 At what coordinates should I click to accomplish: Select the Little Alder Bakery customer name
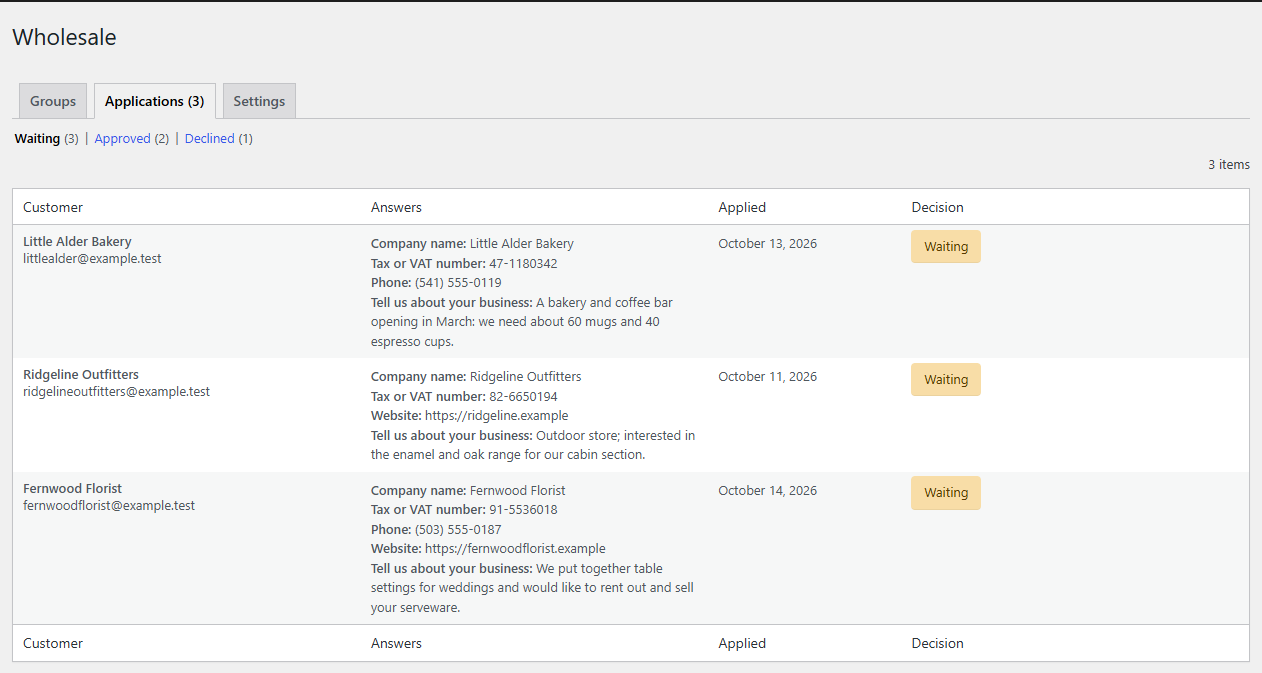pos(77,242)
